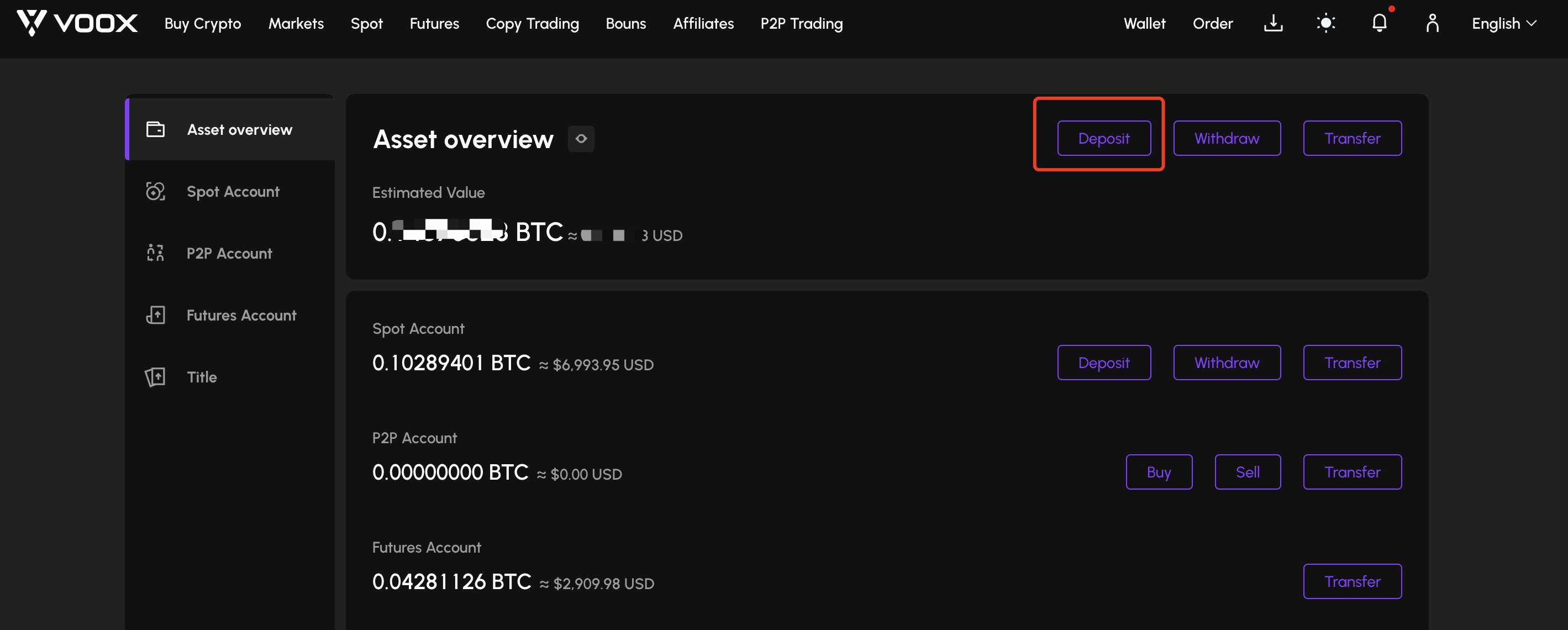Image resolution: width=1568 pixels, height=630 pixels.
Task: Click the P2P Account sidebar icon
Action: point(155,253)
